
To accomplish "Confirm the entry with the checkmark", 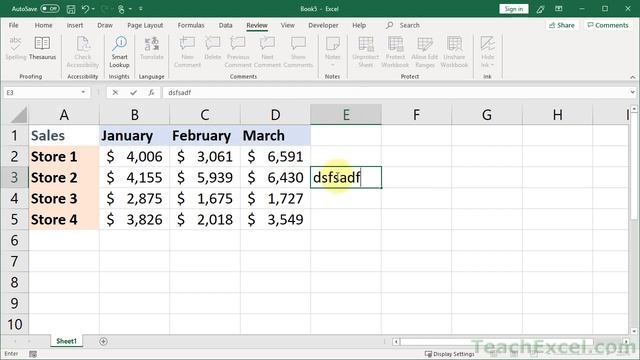I will [x=133, y=93].
